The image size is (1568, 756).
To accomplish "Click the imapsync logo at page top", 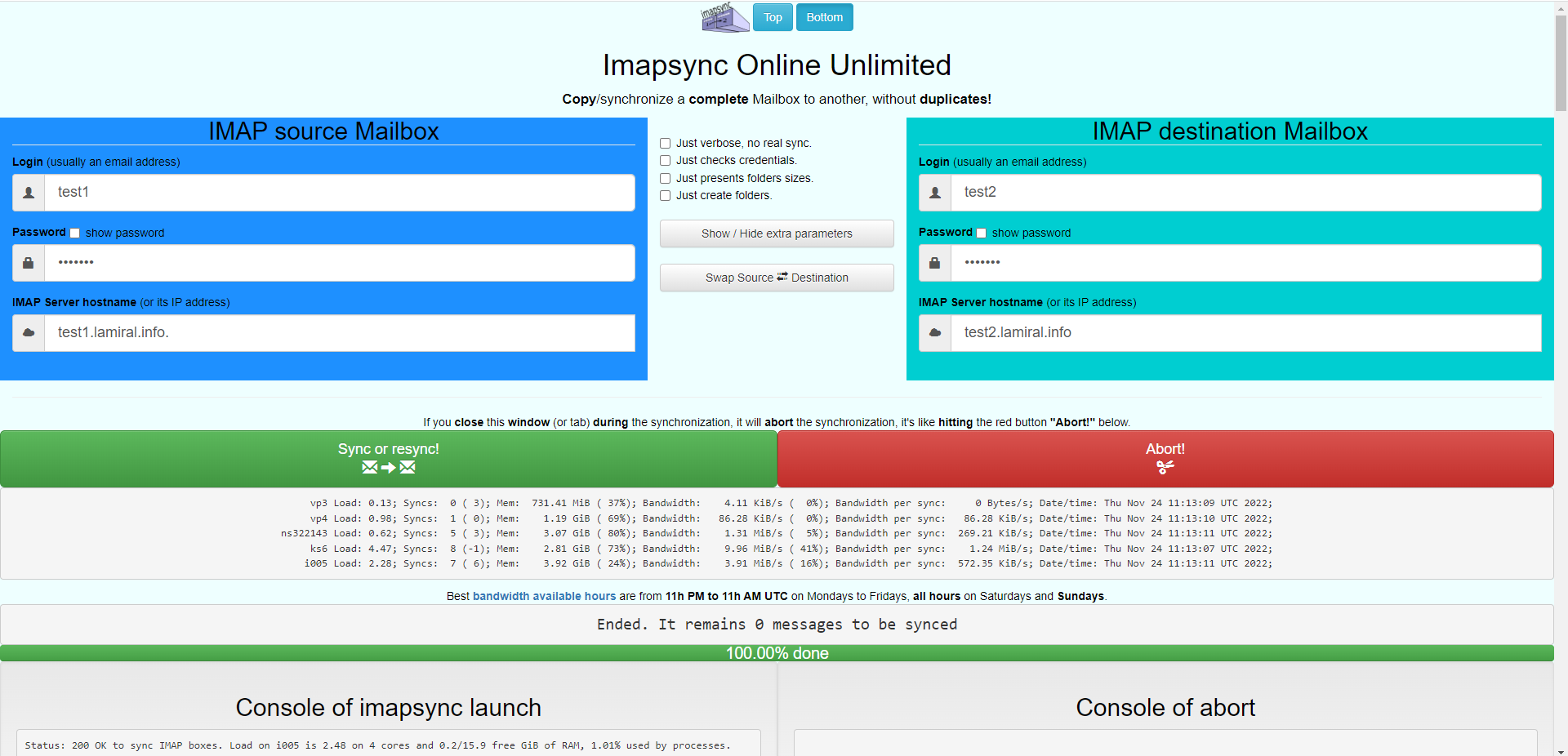I will pos(724,17).
